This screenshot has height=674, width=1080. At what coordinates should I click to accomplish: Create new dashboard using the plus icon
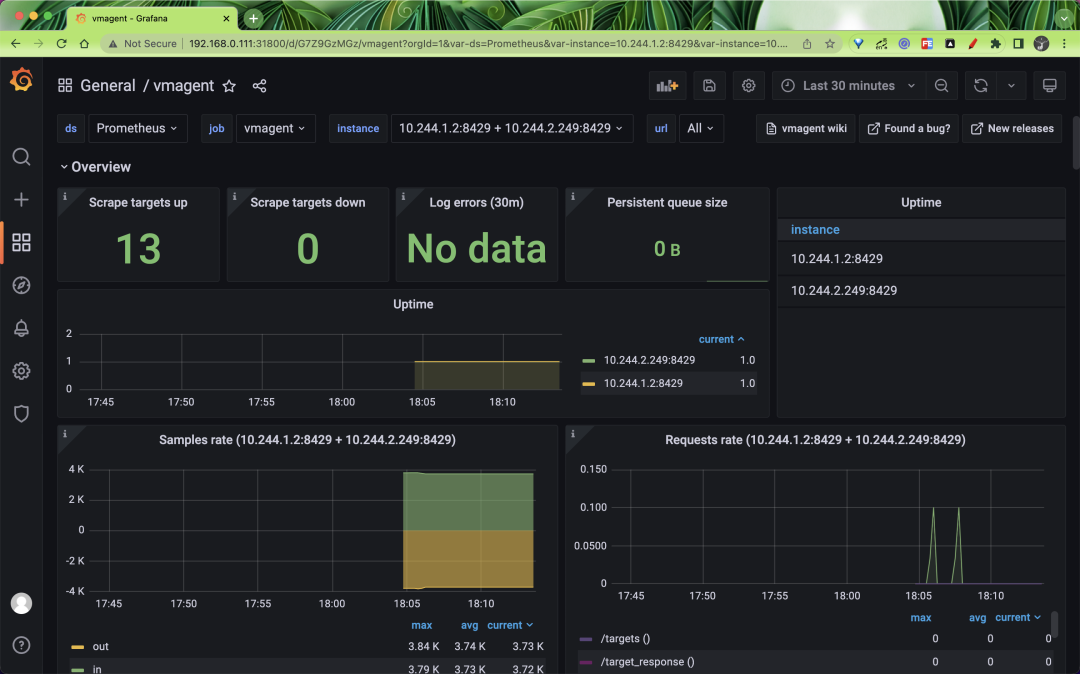(x=21, y=199)
